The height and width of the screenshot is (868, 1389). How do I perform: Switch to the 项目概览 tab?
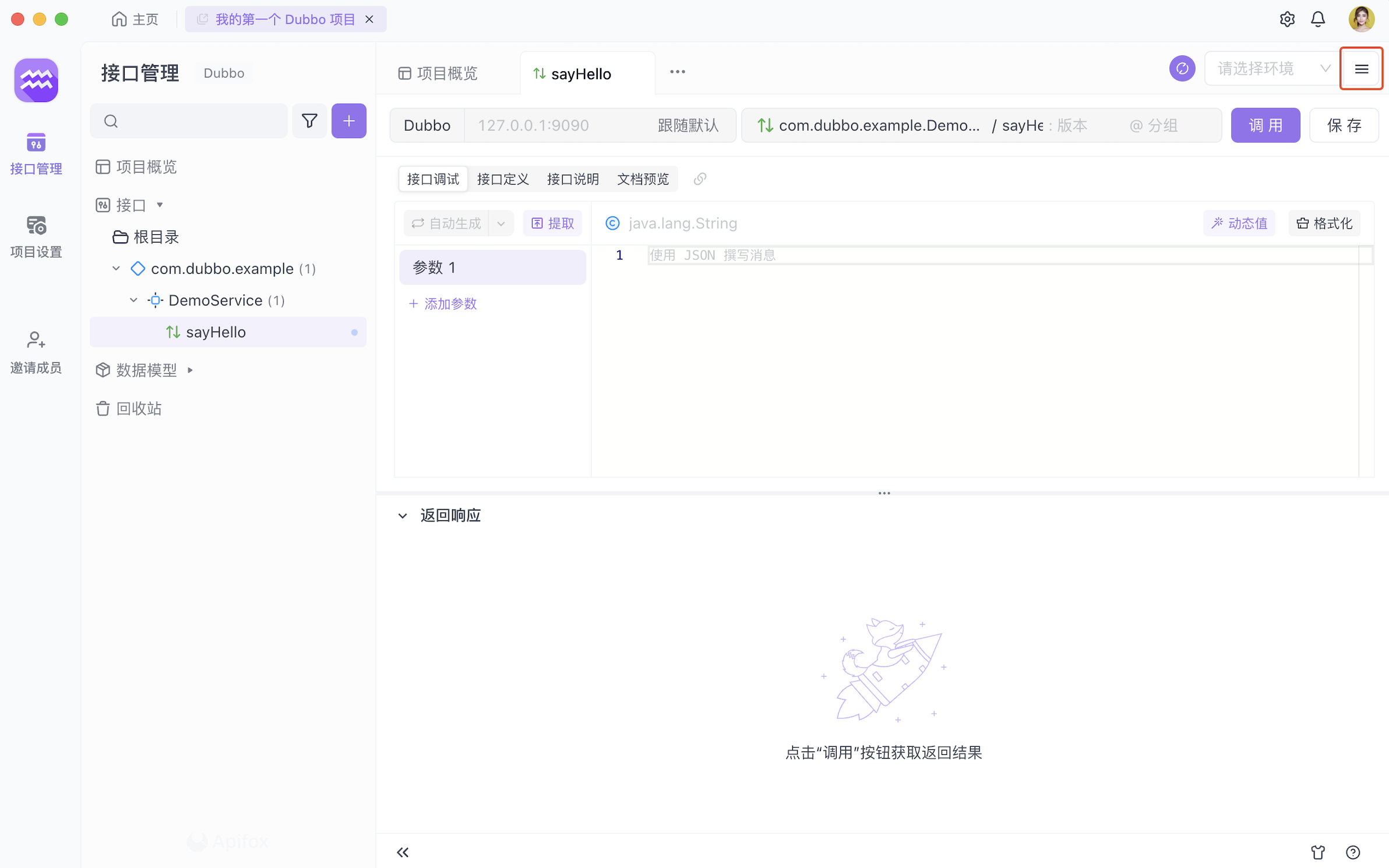438,73
